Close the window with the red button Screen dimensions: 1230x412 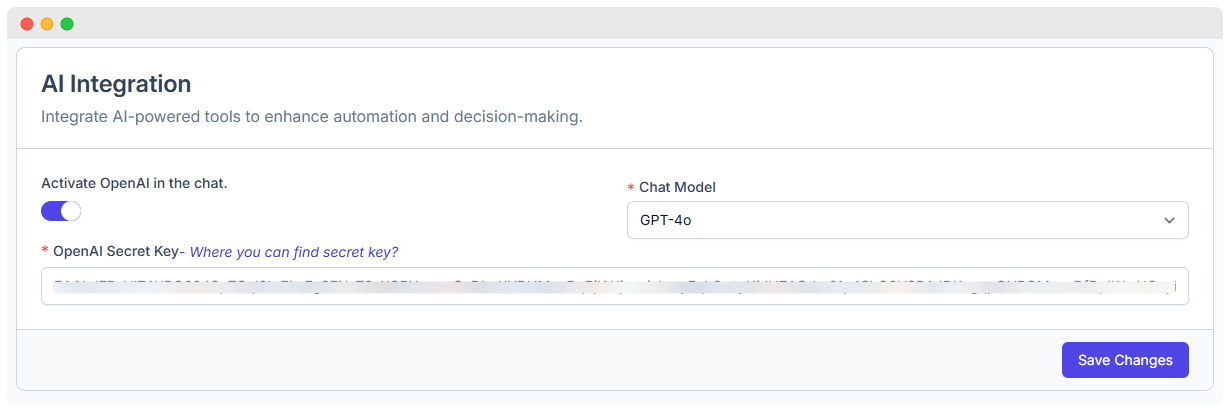(x=27, y=24)
